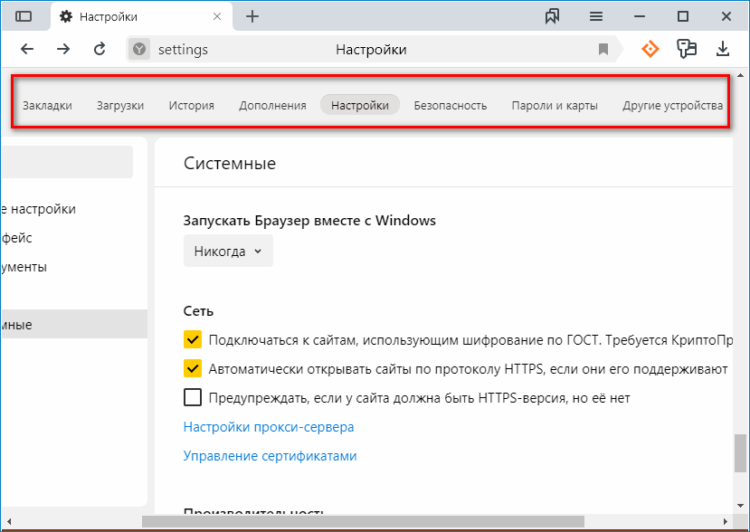This screenshot has width=750, height=532.
Task: Maximize the browser window
Action: 683,17
